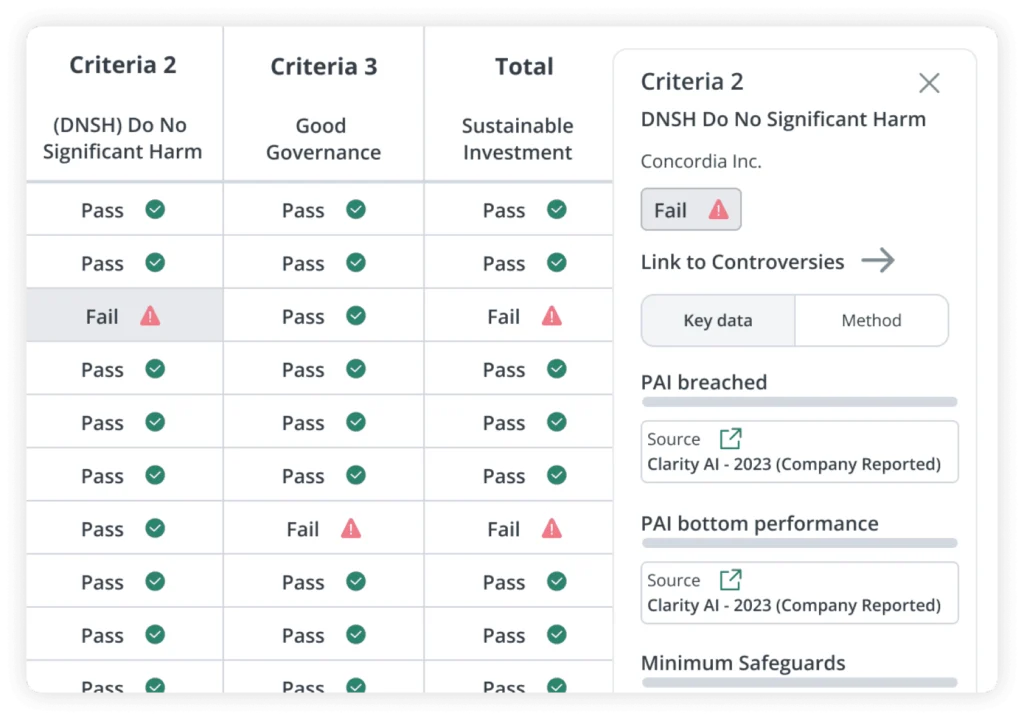Click Total Sustainable Investment column header
Screen dimensions: 1024x719
pos(518,108)
